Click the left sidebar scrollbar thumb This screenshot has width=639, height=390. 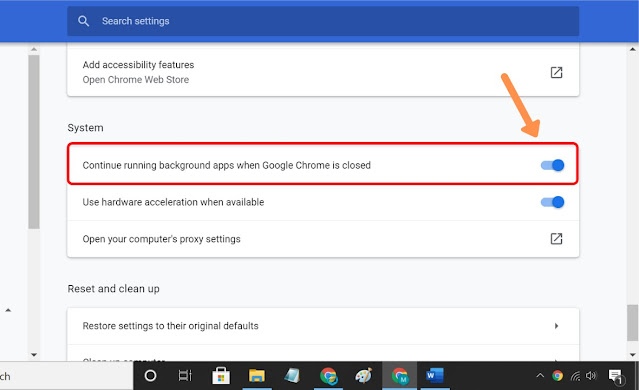[34, 141]
